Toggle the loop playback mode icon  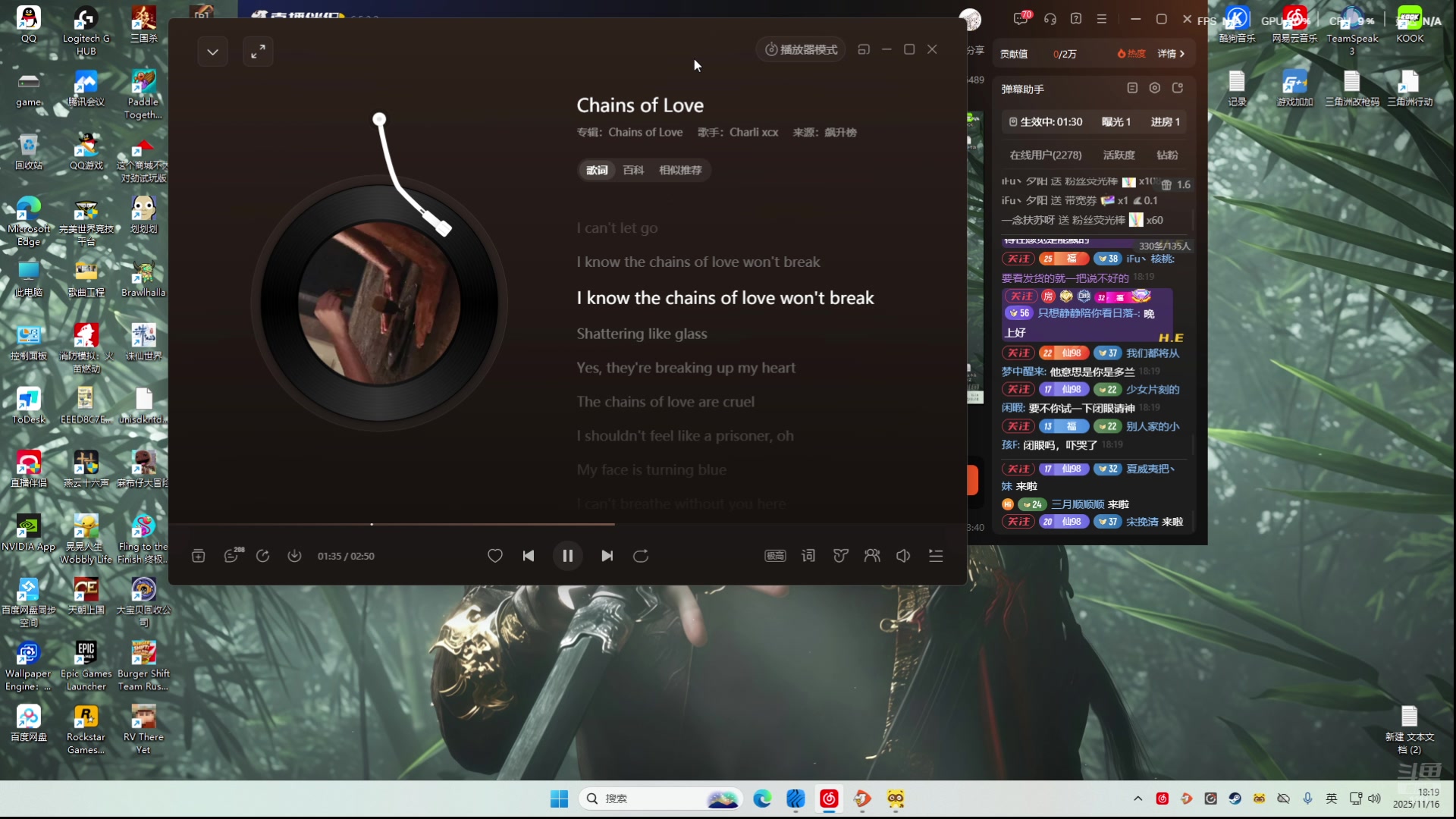point(641,556)
